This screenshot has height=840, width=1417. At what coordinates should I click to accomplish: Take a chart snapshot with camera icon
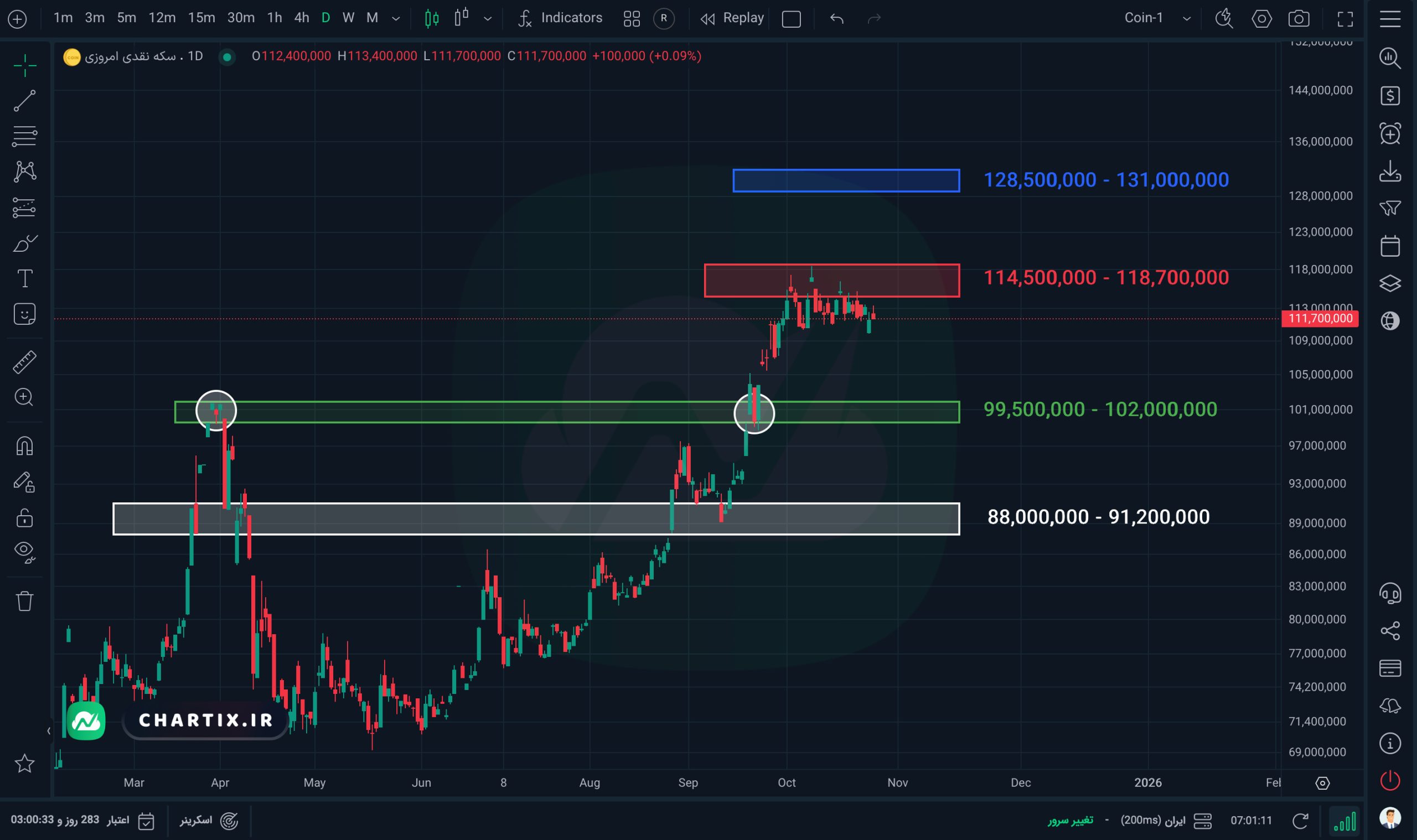pyautogui.click(x=1298, y=19)
